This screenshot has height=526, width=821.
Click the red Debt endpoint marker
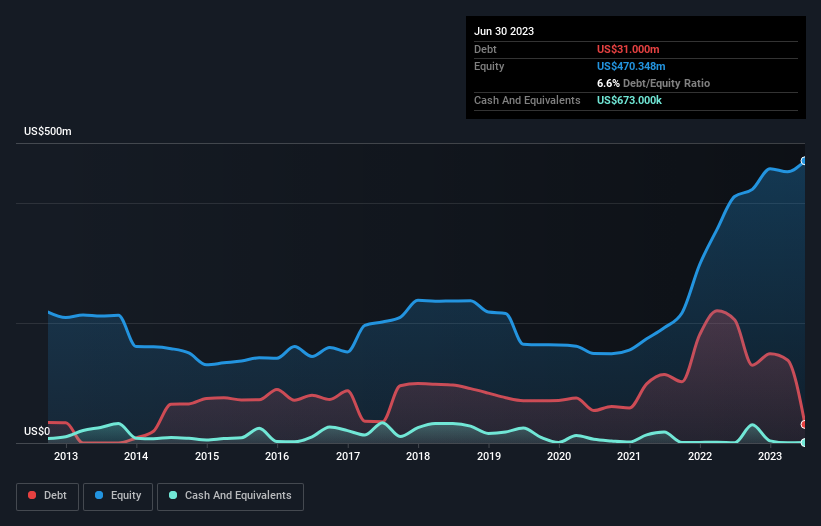click(804, 424)
